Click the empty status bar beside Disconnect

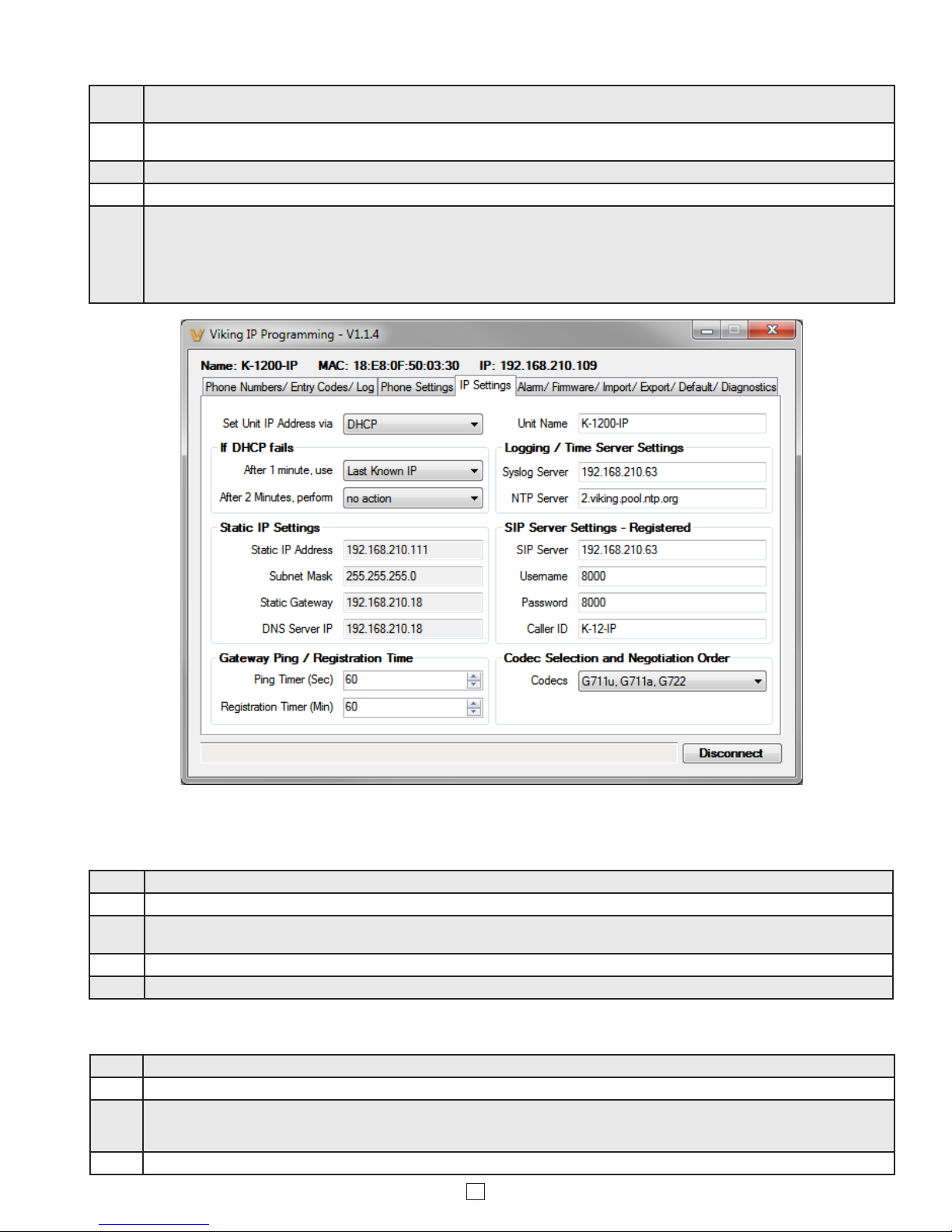coord(439,753)
